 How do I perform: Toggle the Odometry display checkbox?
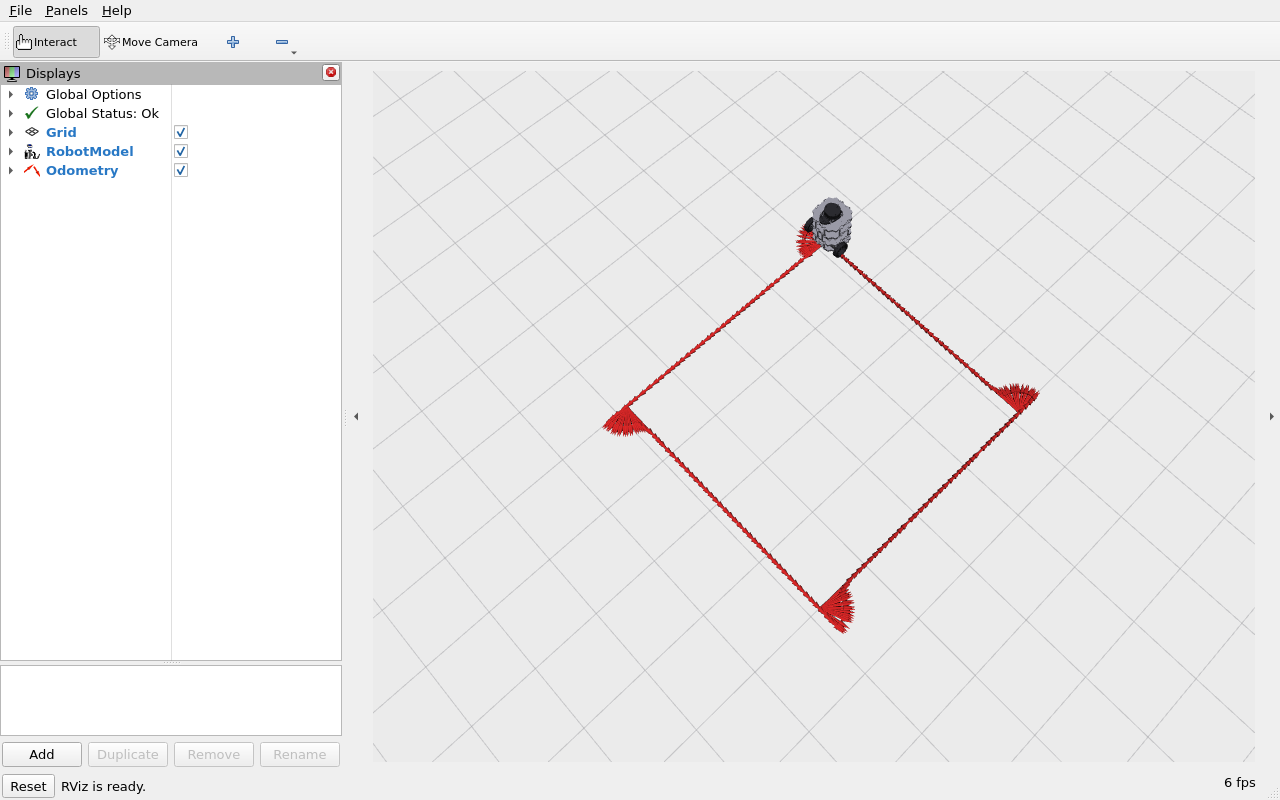181,170
